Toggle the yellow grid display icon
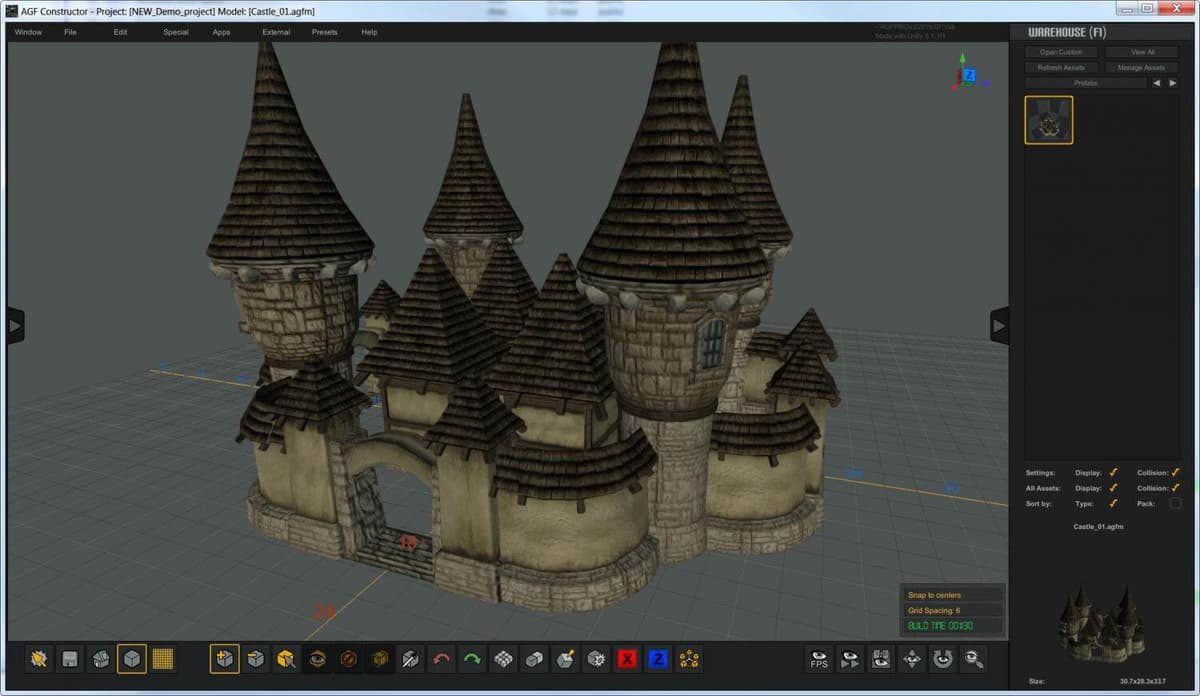The image size is (1200, 696). [163, 658]
